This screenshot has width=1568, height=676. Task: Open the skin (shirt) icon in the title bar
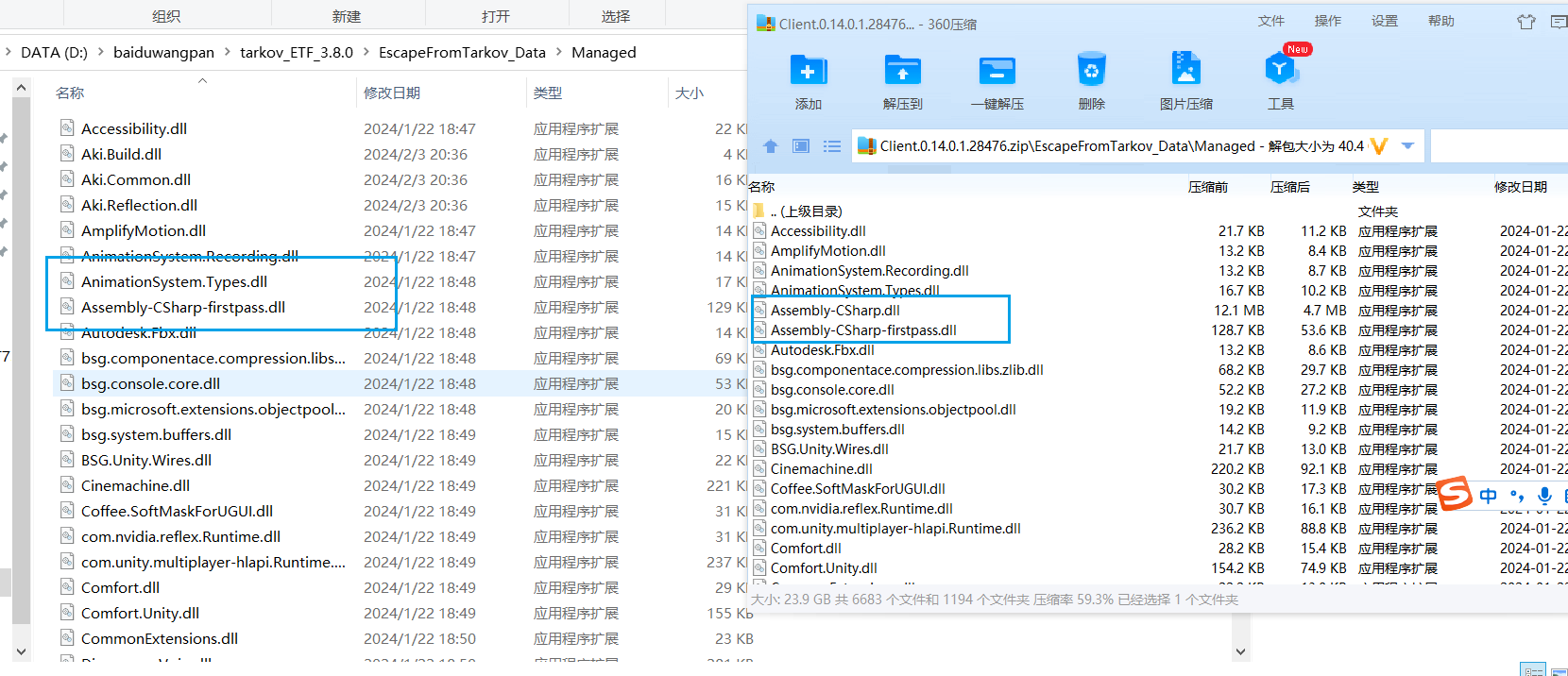[x=1525, y=22]
